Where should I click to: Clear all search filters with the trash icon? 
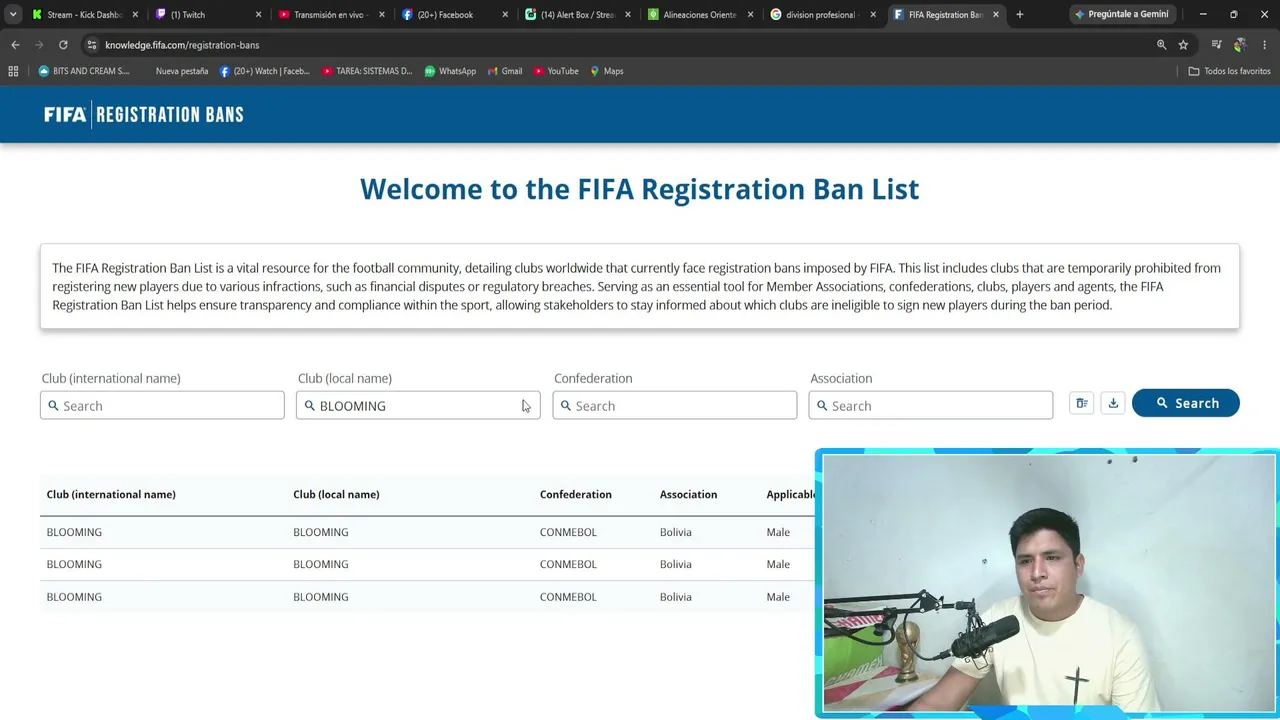(1082, 403)
